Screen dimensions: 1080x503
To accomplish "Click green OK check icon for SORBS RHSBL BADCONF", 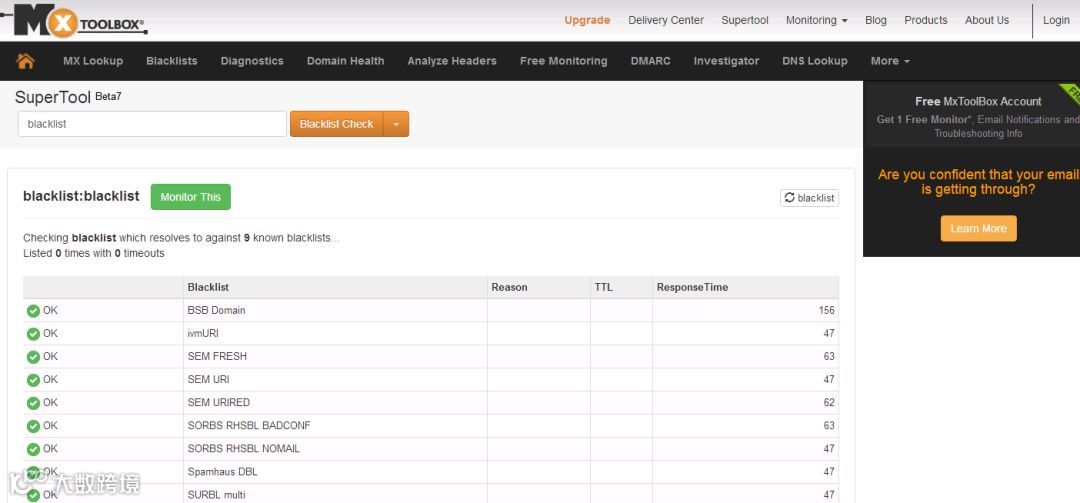I will pyautogui.click(x=33, y=426).
